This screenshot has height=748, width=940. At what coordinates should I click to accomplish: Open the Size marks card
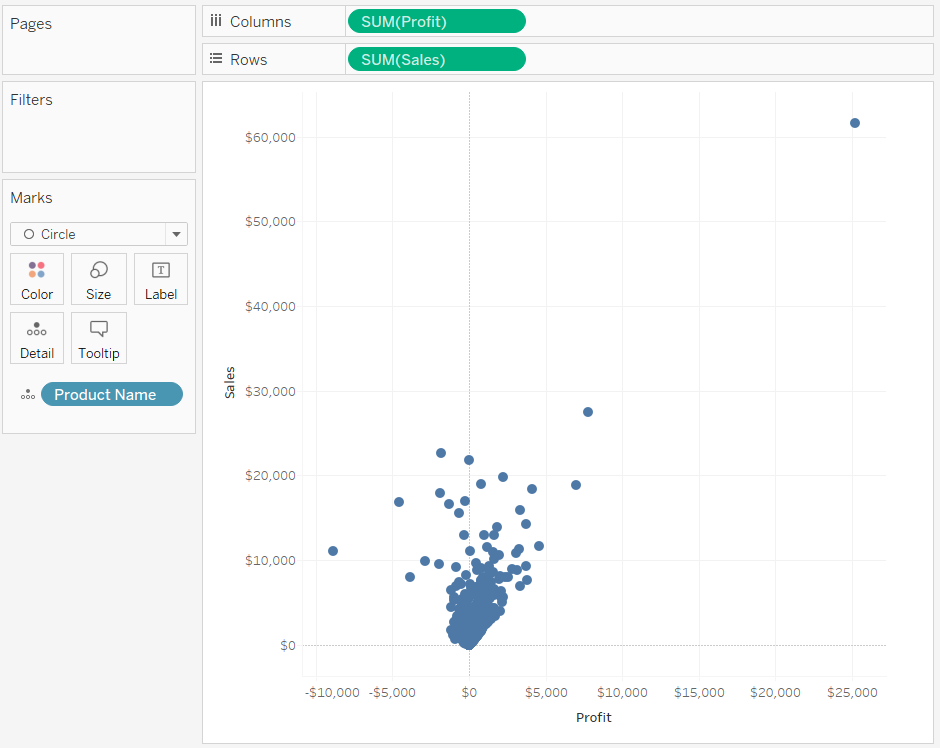98,279
